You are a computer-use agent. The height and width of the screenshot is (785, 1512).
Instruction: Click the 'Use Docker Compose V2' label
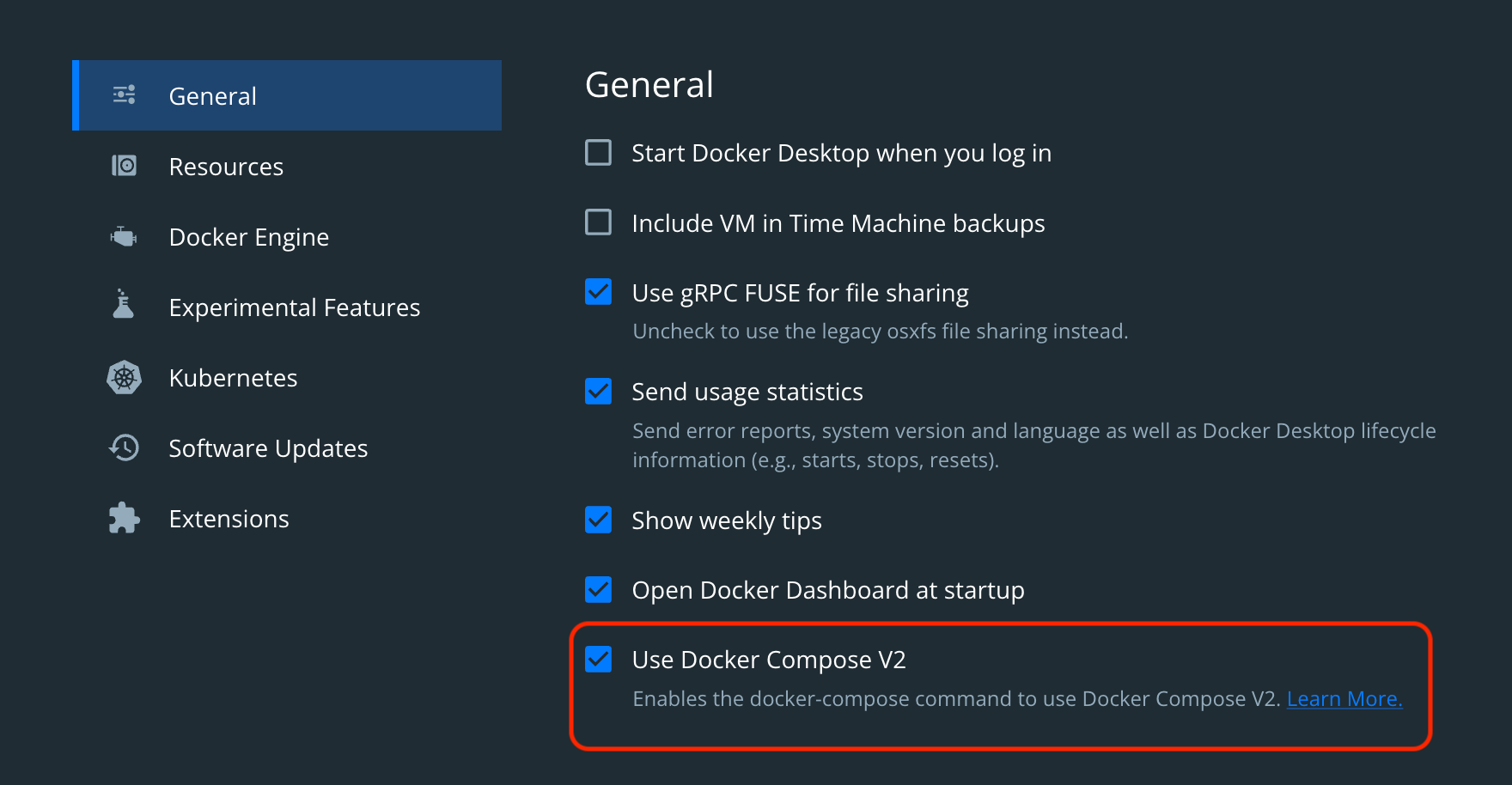(769, 660)
